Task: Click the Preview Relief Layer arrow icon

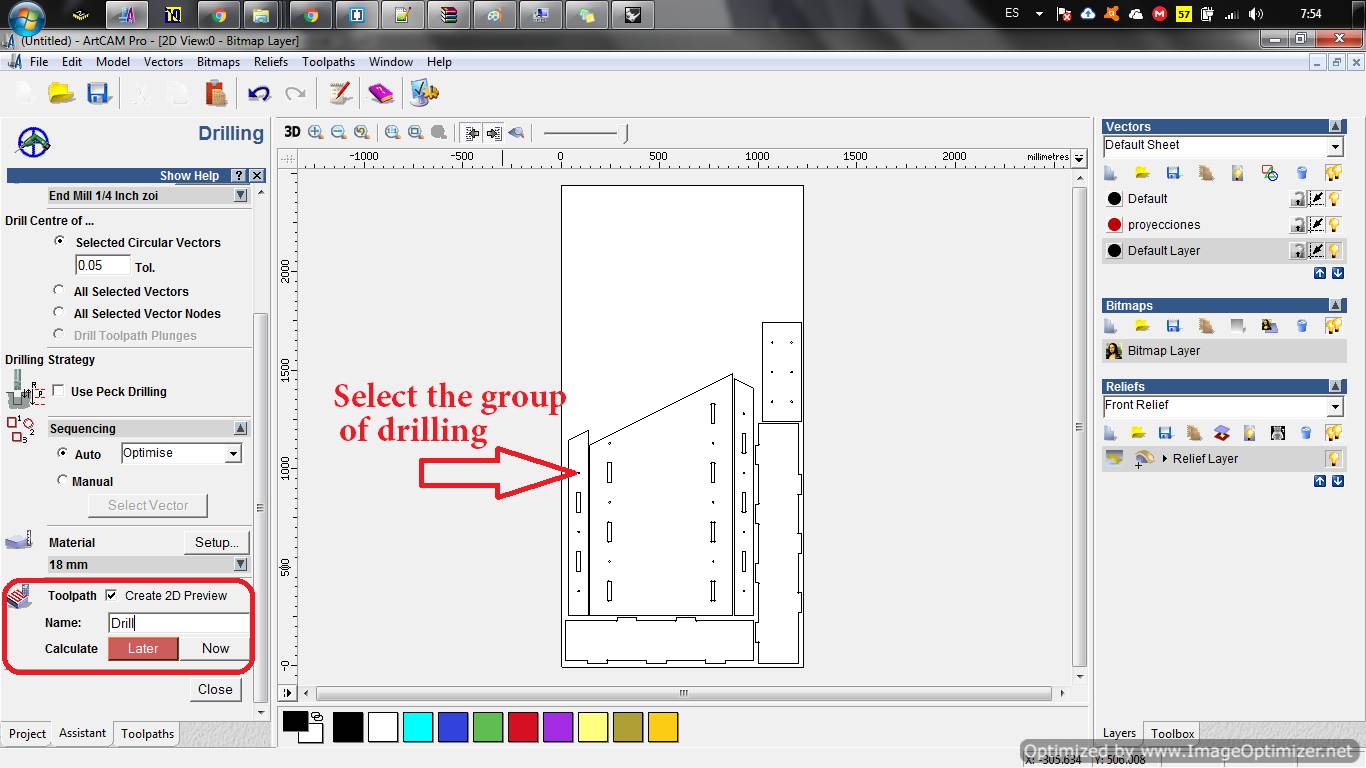Action: coord(516,132)
